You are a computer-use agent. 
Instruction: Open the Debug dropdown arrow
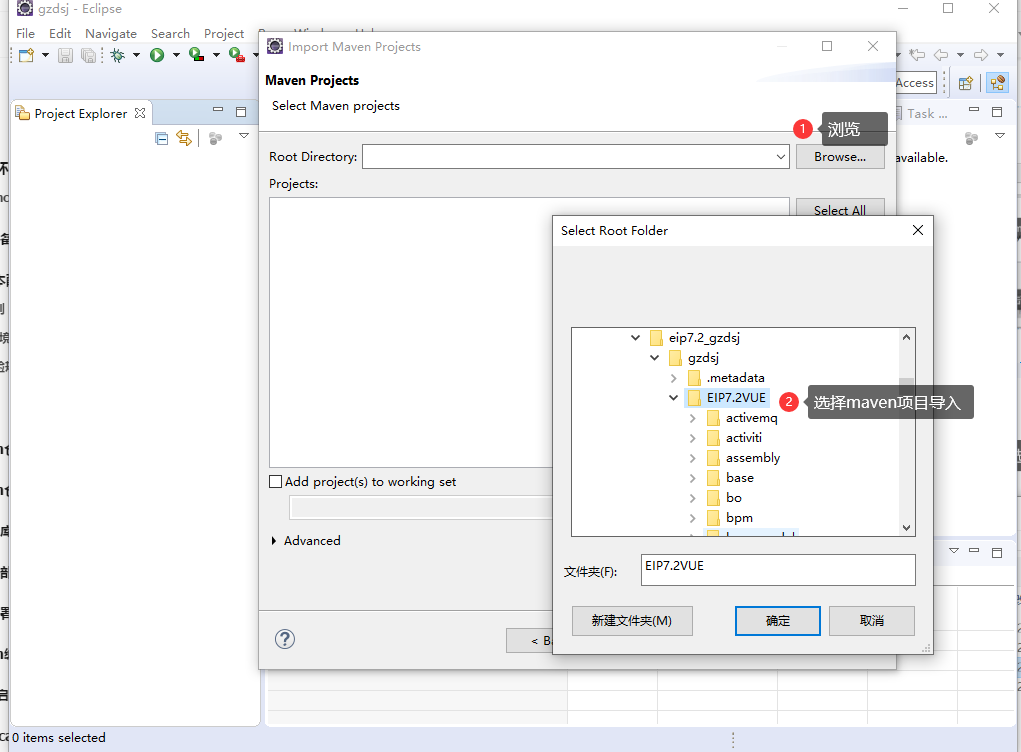pyautogui.click(x=136, y=55)
